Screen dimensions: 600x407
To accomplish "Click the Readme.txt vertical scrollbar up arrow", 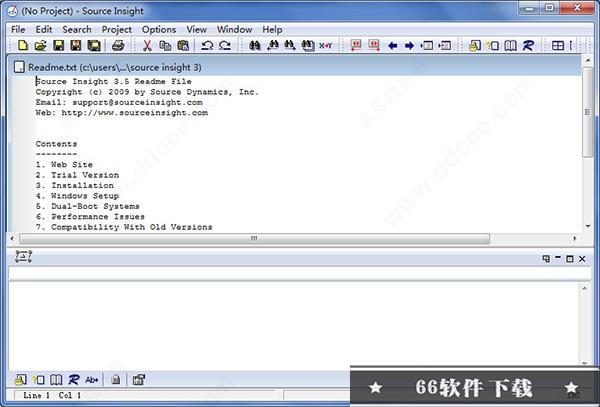I will [588, 60].
